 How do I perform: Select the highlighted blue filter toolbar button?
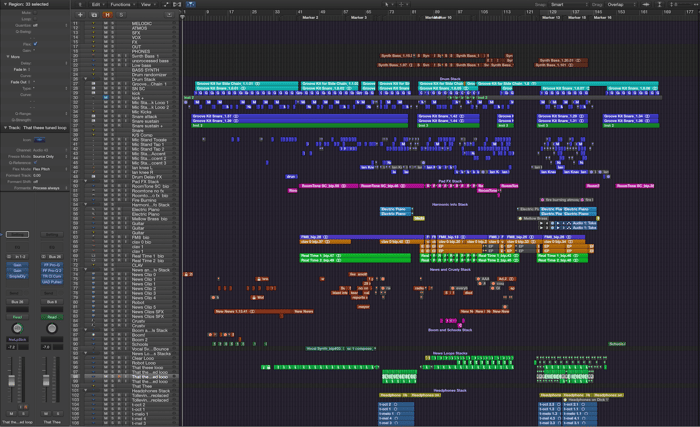tap(191, 4)
